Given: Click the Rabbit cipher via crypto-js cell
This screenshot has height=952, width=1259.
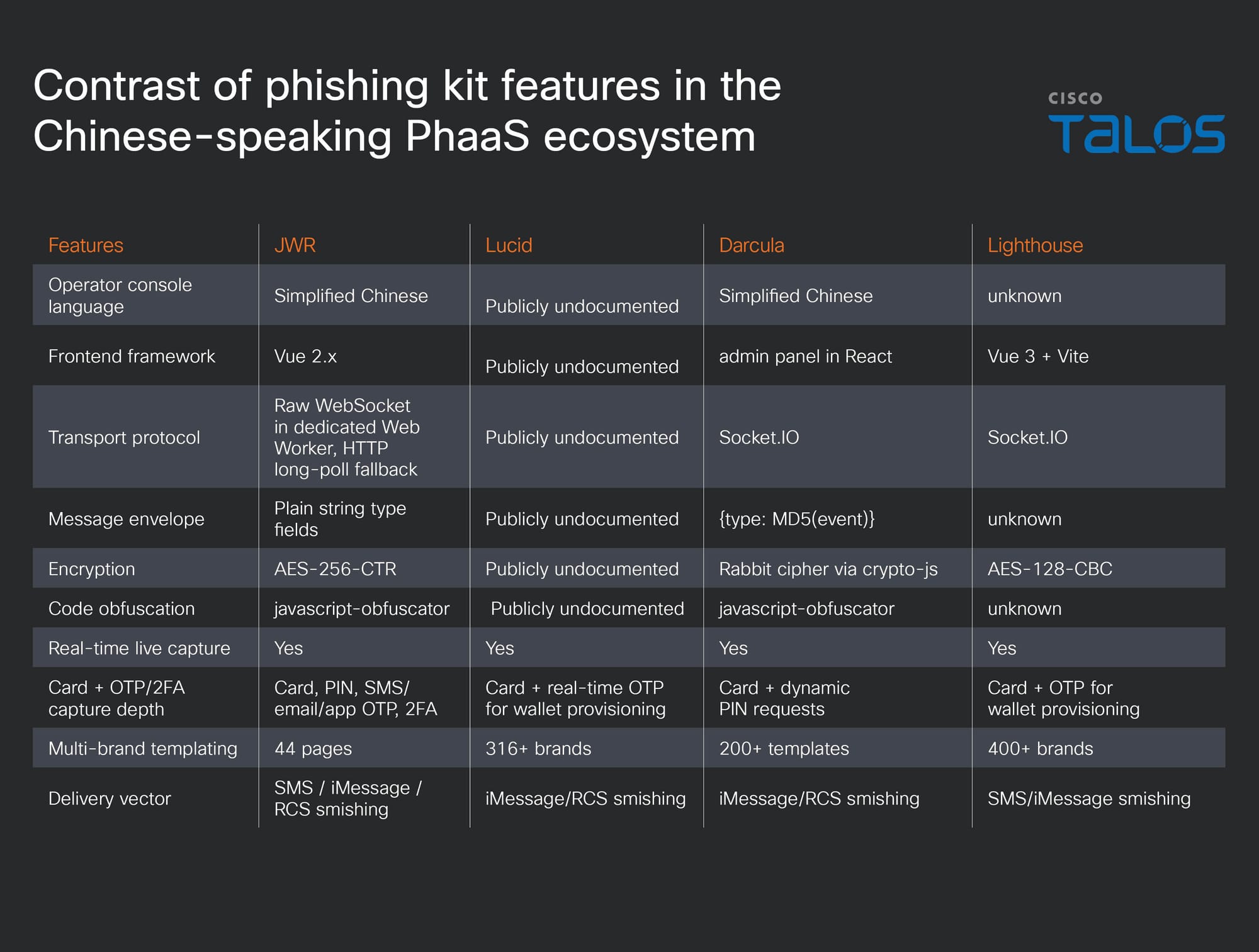Looking at the screenshot, I should [x=828, y=569].
